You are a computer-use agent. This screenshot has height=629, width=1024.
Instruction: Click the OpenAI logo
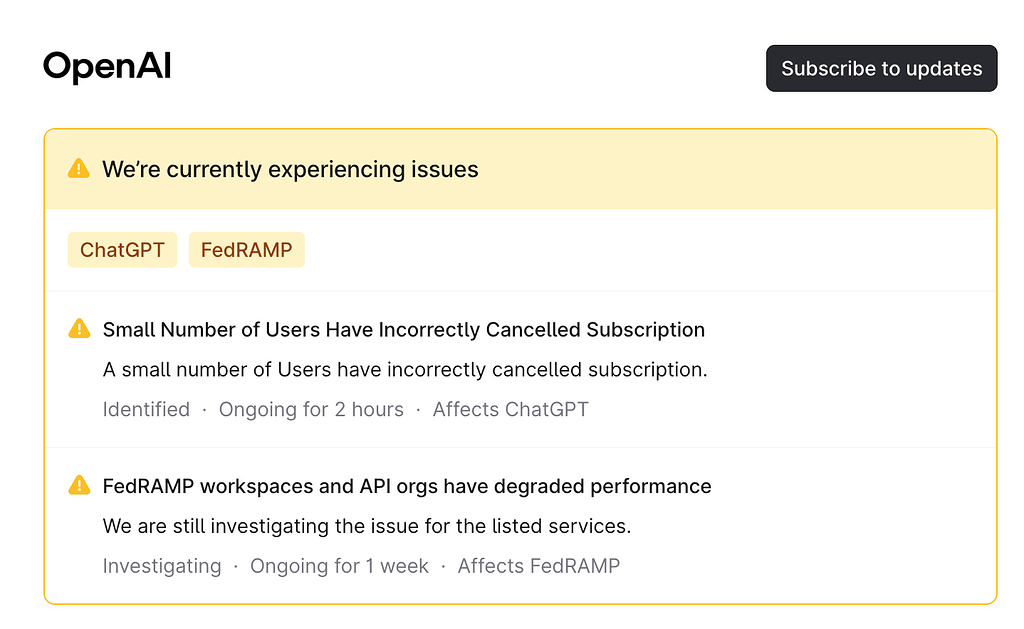[107, 67]
